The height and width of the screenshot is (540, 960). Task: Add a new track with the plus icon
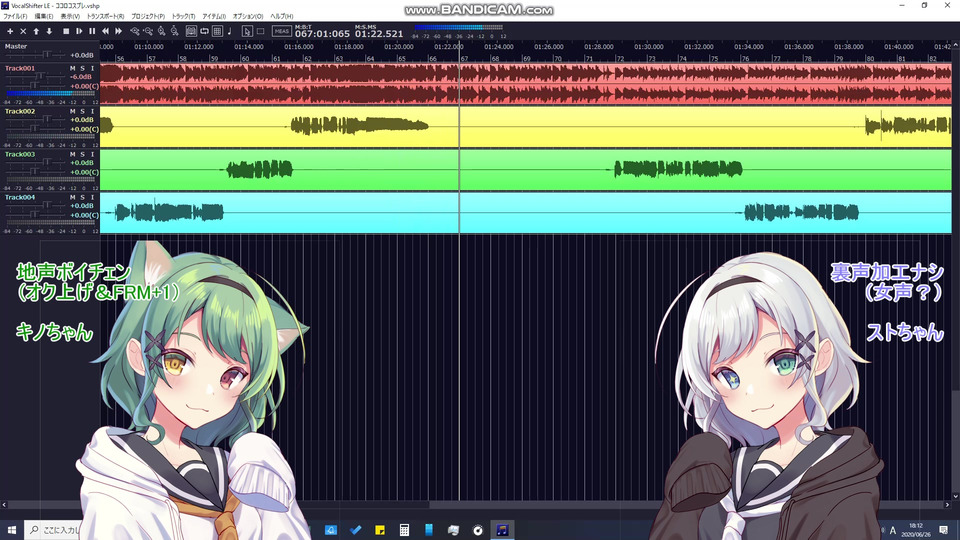(x=10, y=31)
